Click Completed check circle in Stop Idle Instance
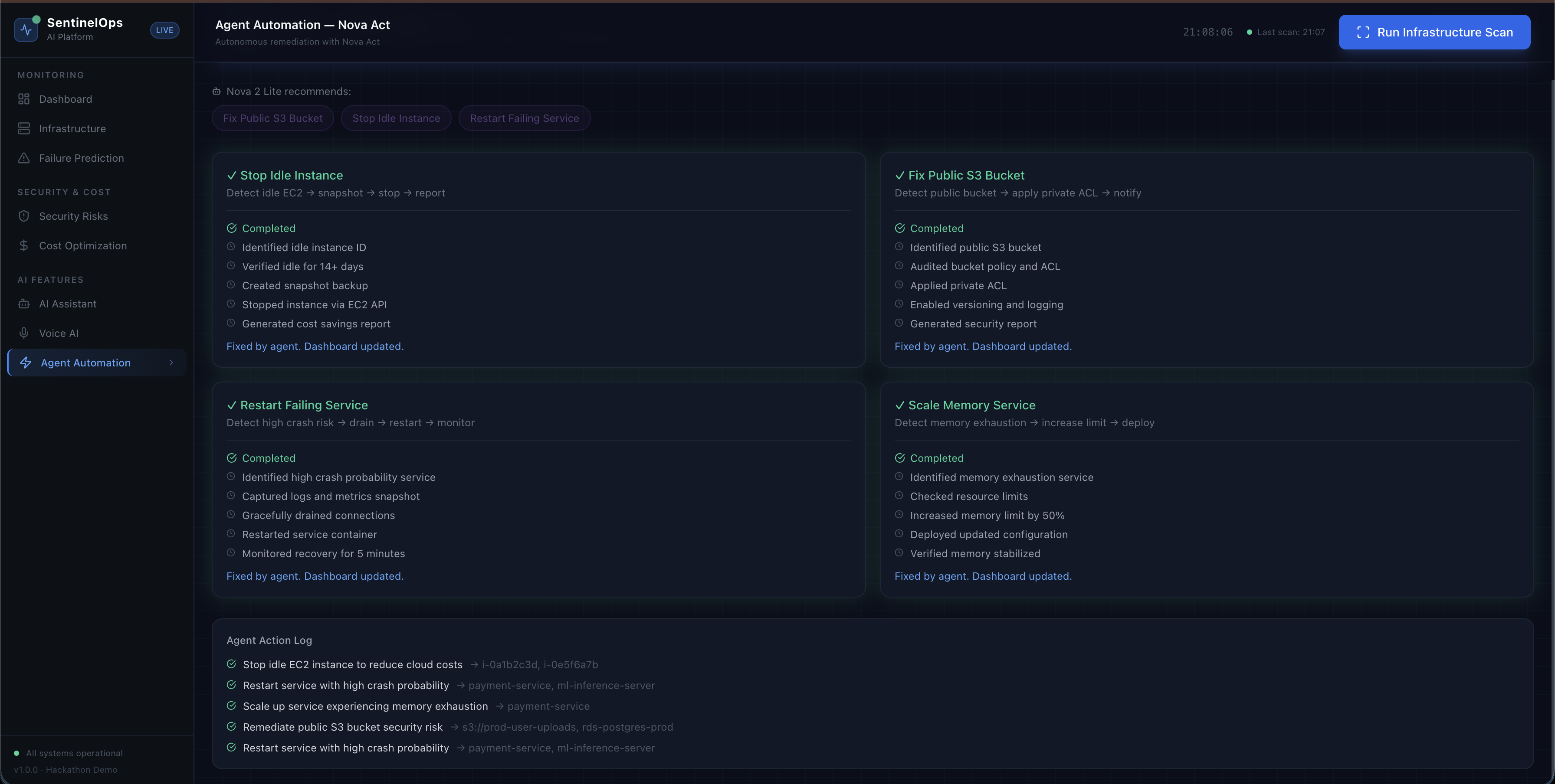This screenshot has height=784, width=1555. 231,228
